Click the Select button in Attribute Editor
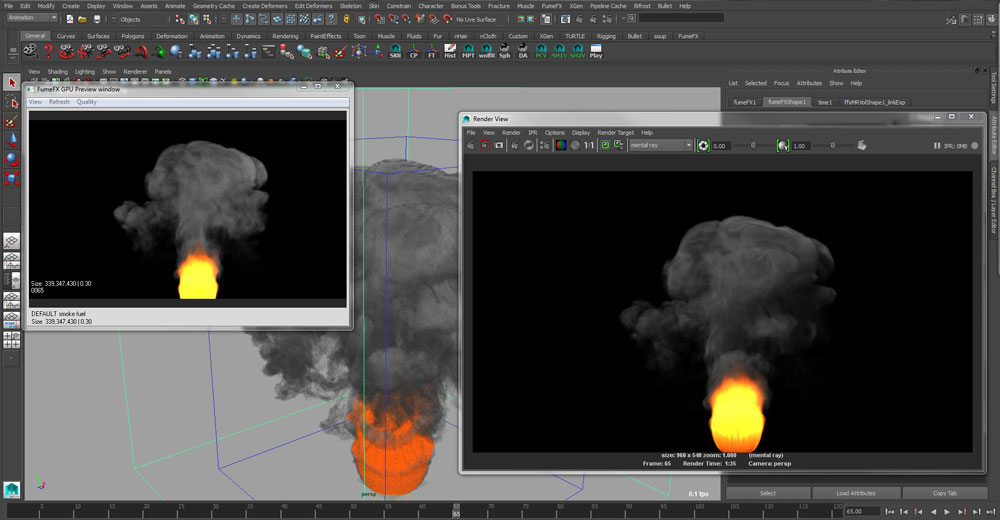 768,493
